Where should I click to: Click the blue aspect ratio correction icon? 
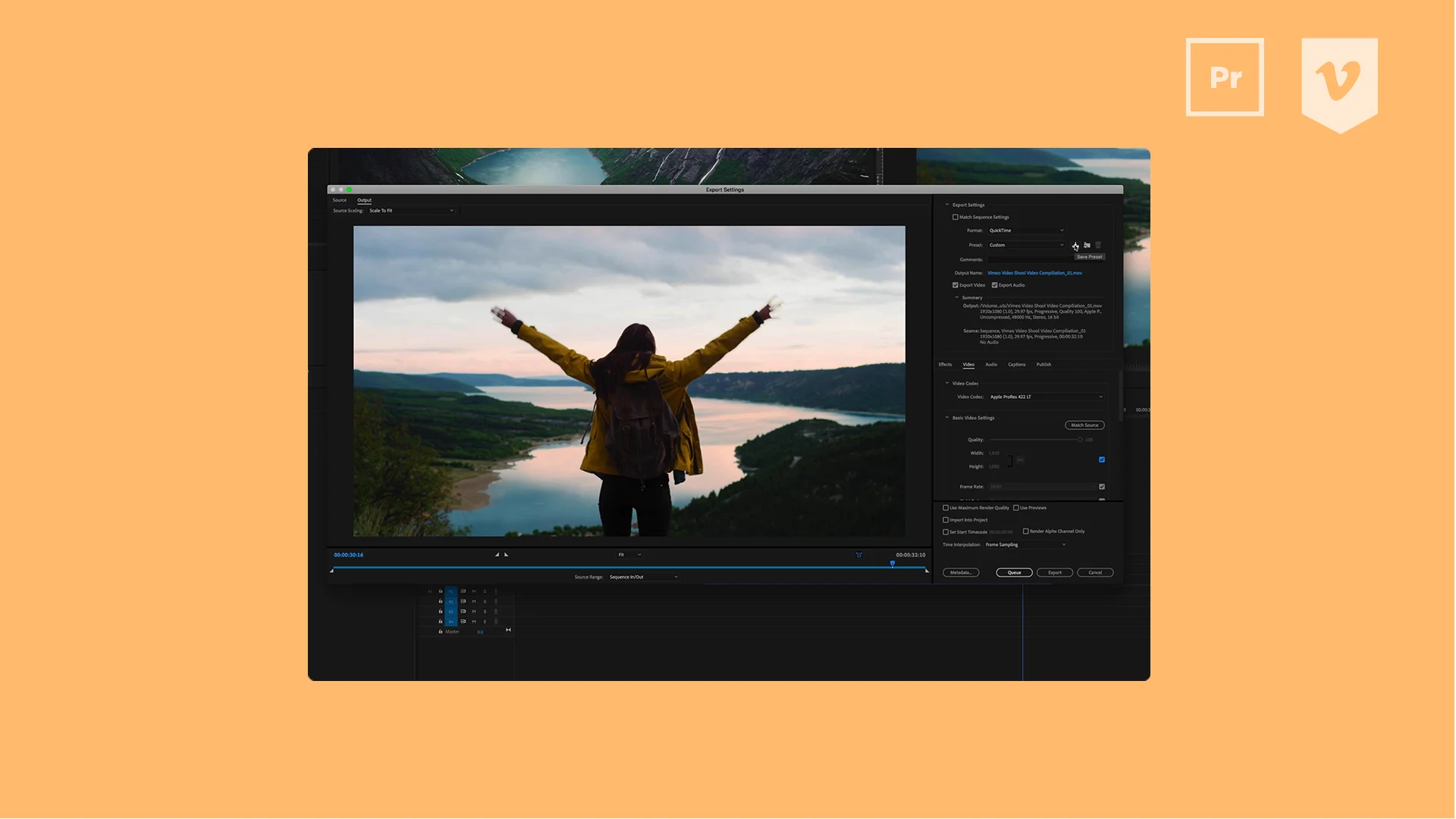coord(859,554)
